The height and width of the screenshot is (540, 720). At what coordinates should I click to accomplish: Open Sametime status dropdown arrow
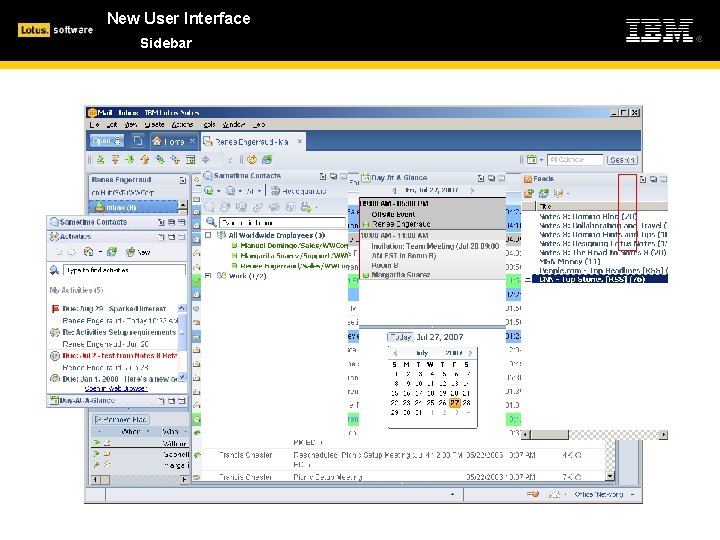[219, 191]
